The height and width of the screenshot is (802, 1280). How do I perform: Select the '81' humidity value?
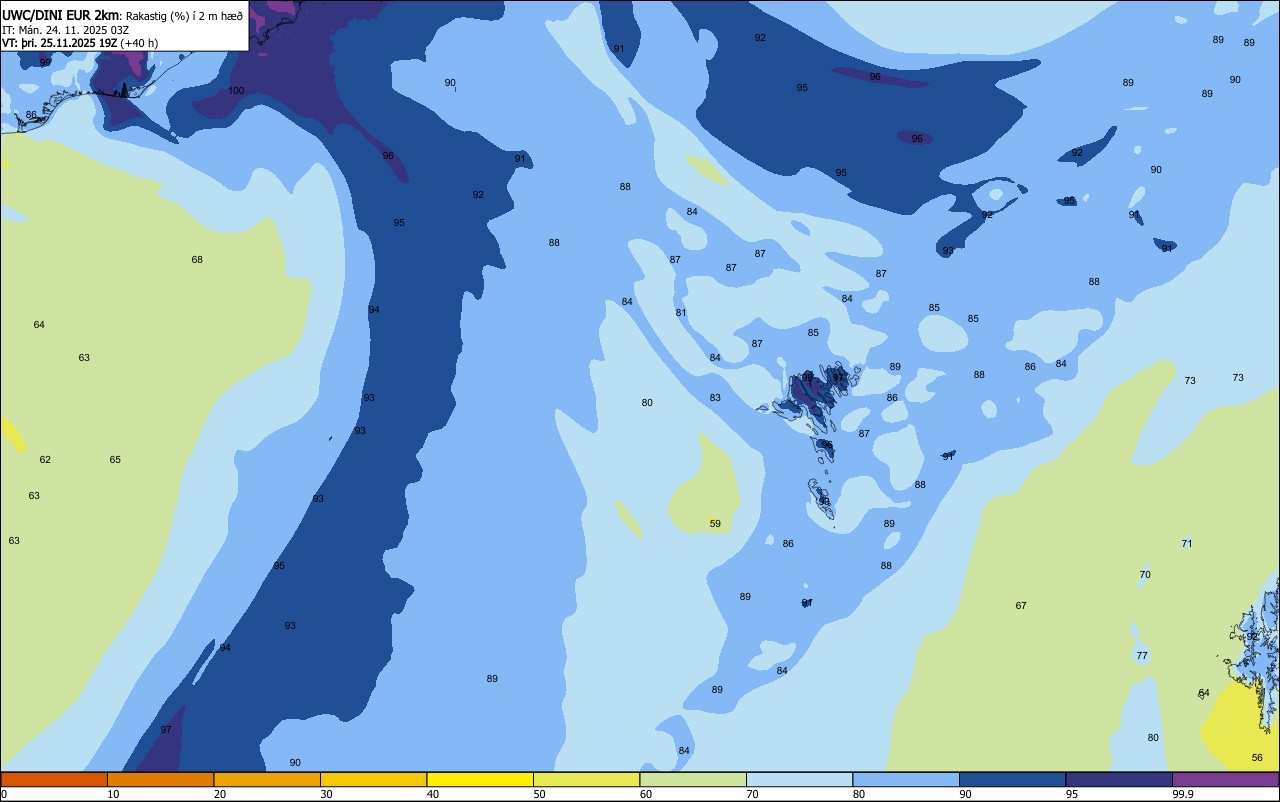[681, 313]
